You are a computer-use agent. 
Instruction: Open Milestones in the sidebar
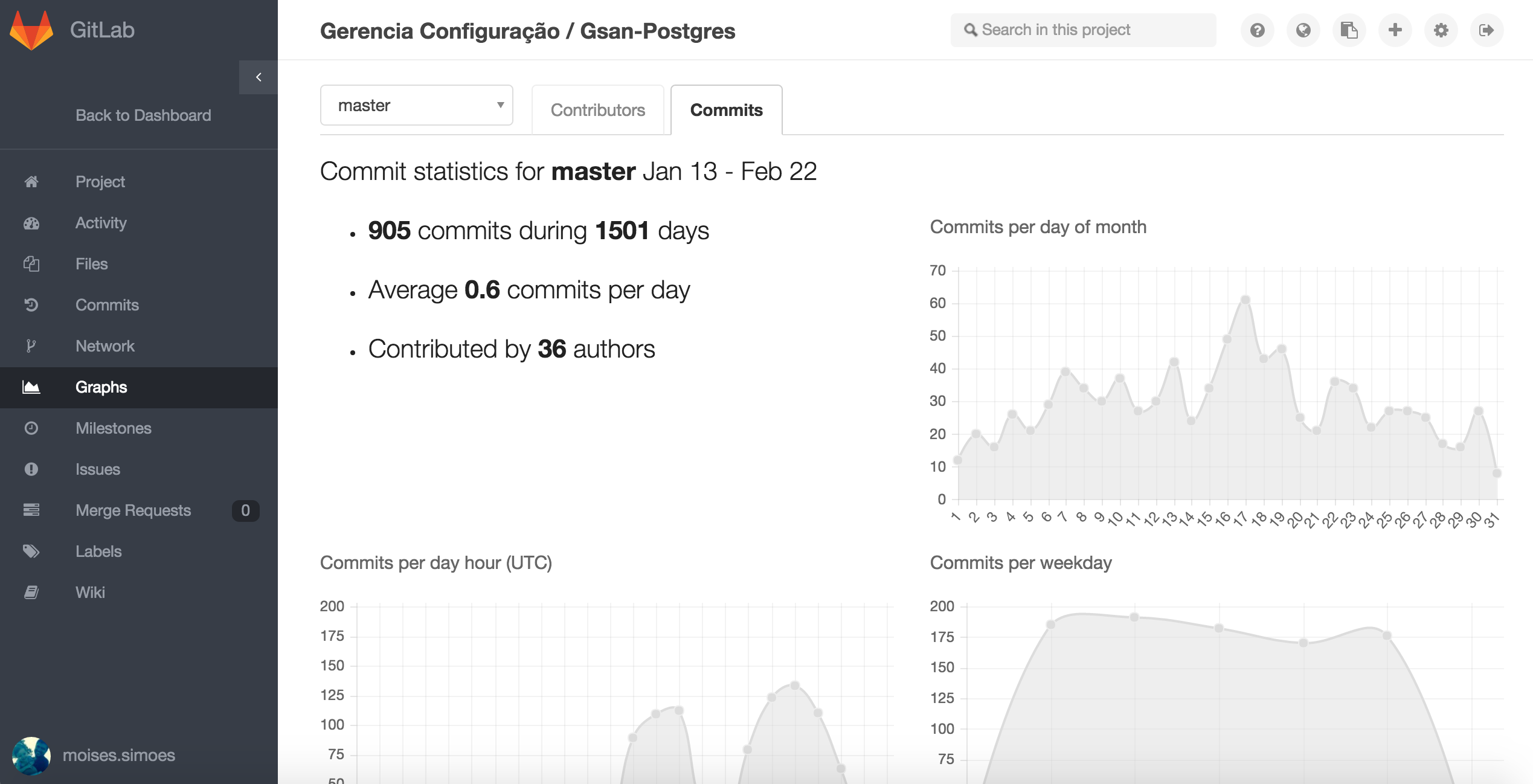click(113, 428)
